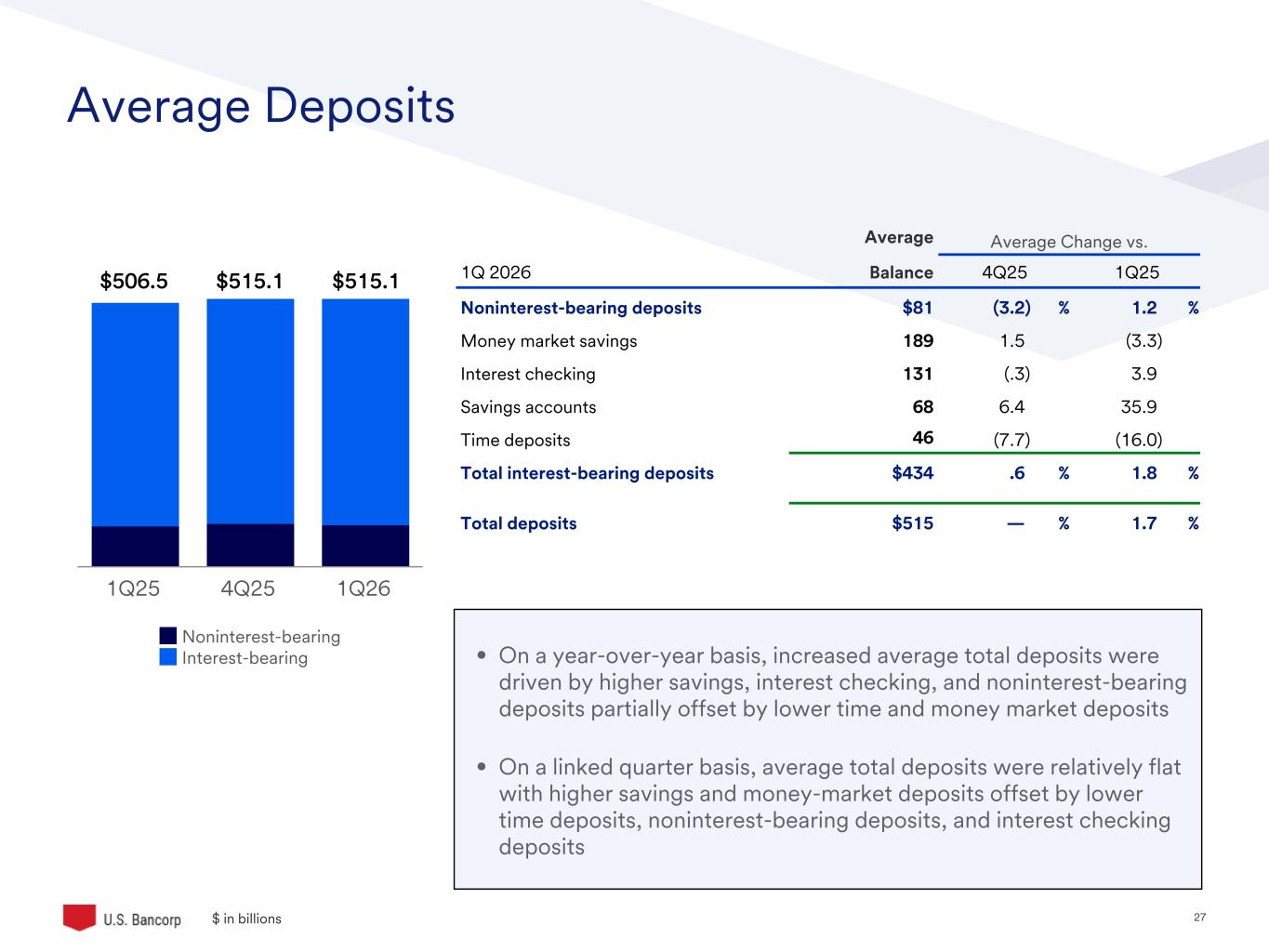Click the page number 27

pyautogui.click(x=1199, y=918)
